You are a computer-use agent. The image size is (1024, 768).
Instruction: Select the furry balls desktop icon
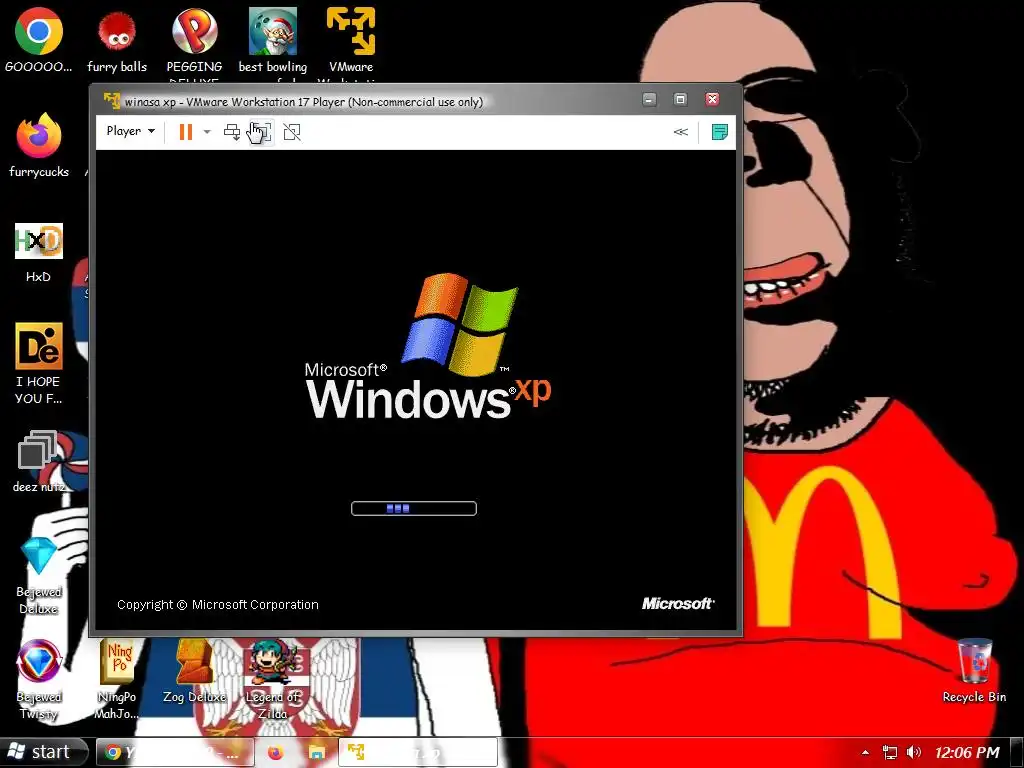117,40
